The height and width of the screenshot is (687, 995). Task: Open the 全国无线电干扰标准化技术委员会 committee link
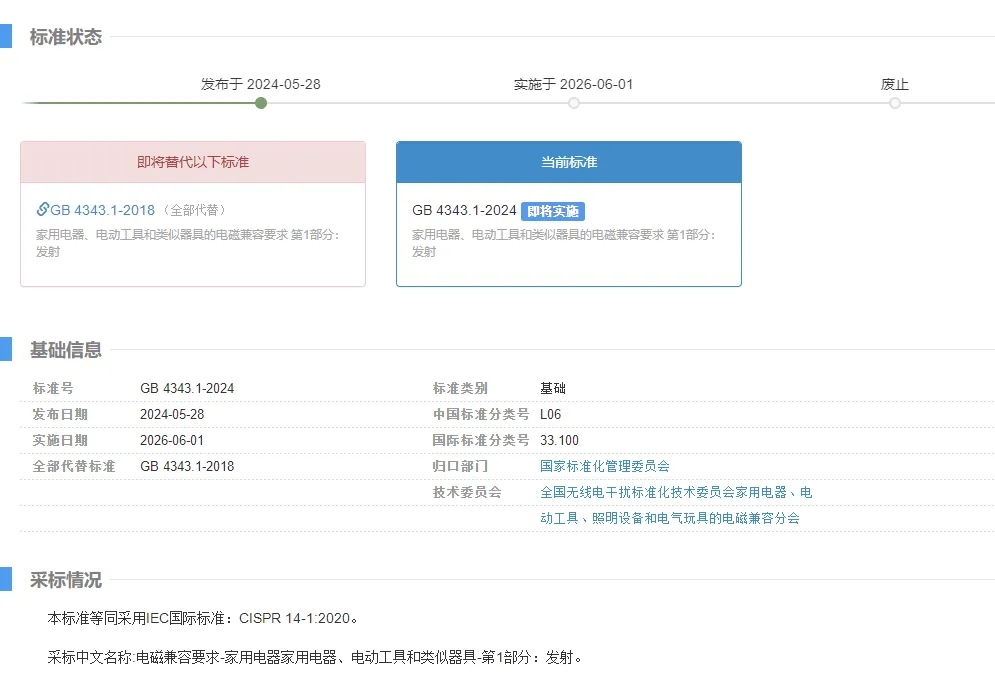676,492
